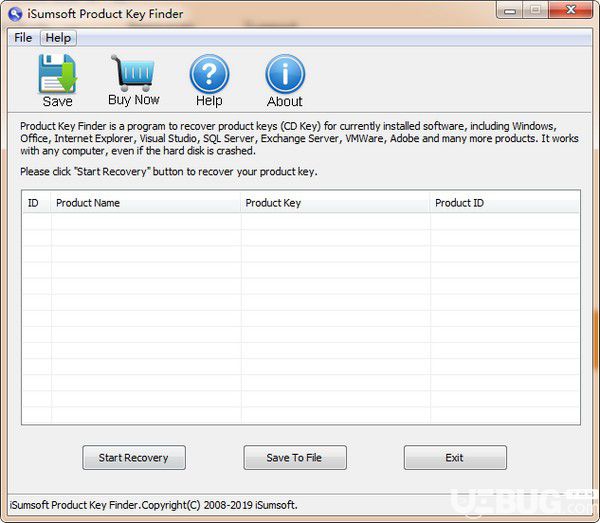Open Buy Now shopping cart icon
This screenshot has height=523, width=600.
[133, 72]
